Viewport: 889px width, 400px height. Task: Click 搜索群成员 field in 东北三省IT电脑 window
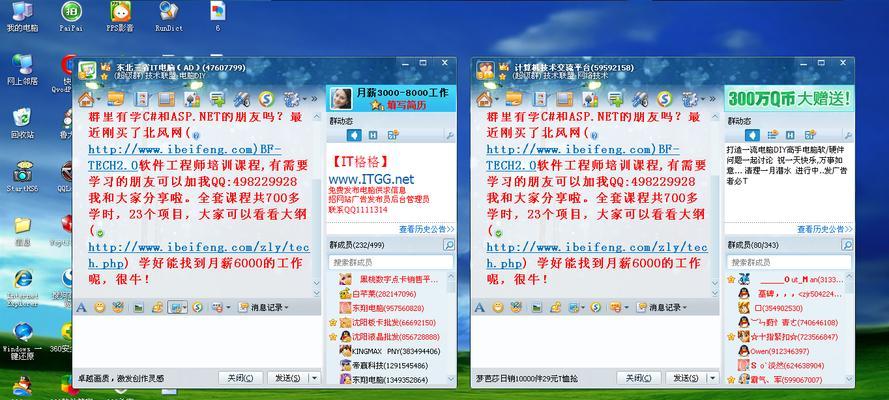coord(391,262)
